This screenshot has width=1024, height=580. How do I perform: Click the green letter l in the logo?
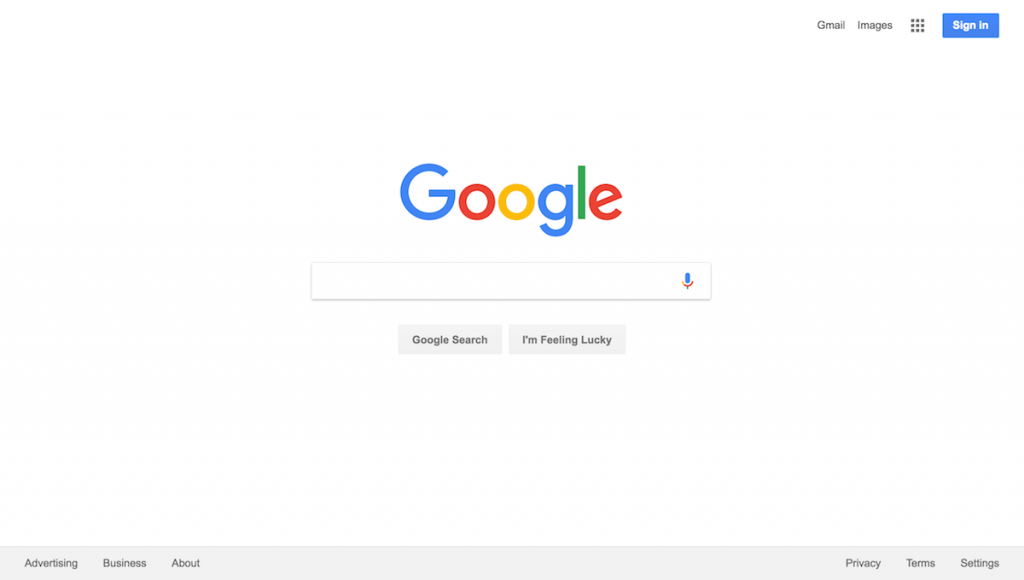click(x=581, y=192)
